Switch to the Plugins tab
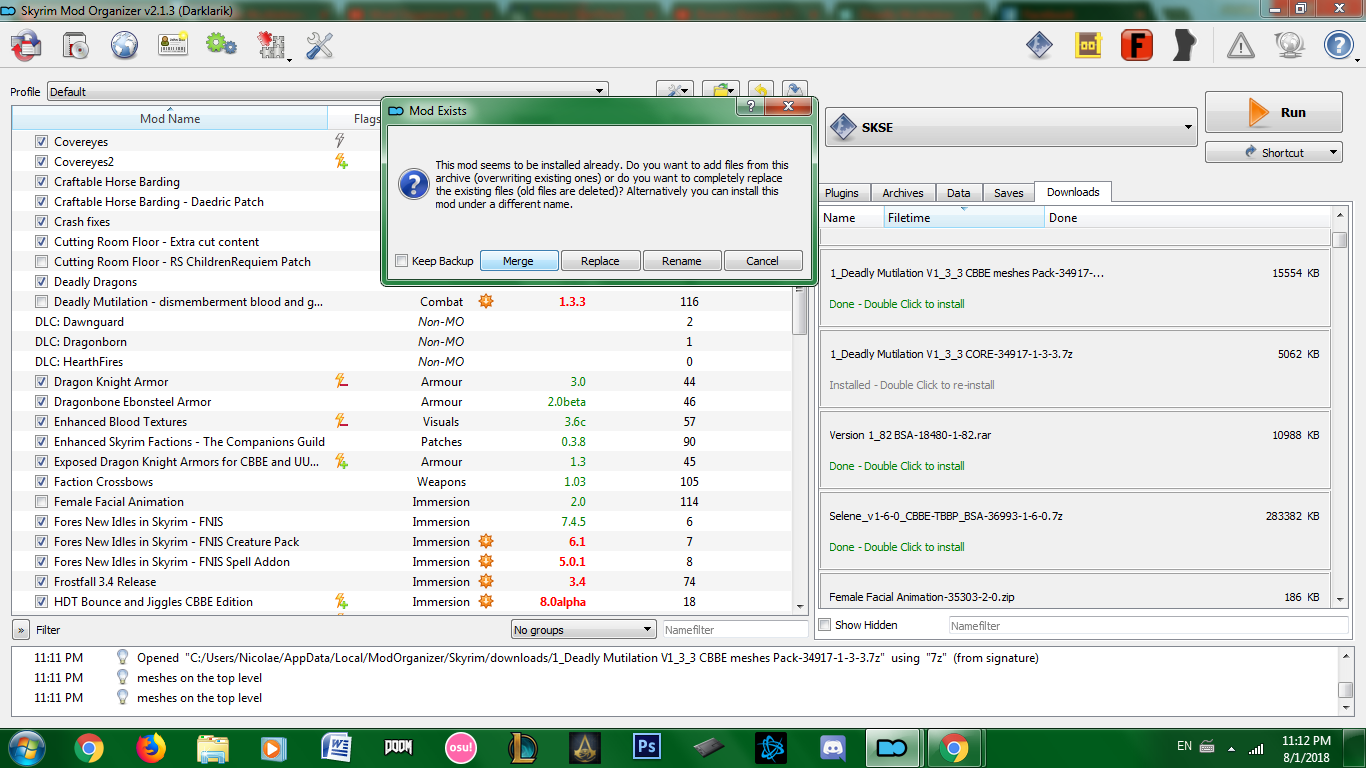 tap(842, 193)
